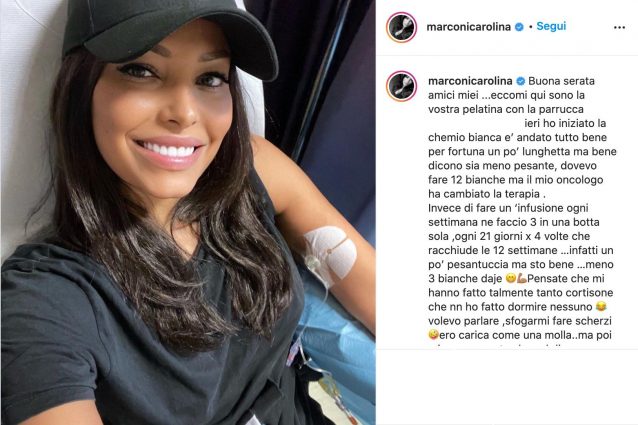
Task: Open marconicarolina profile from header username
Action: tap(468, 27)
